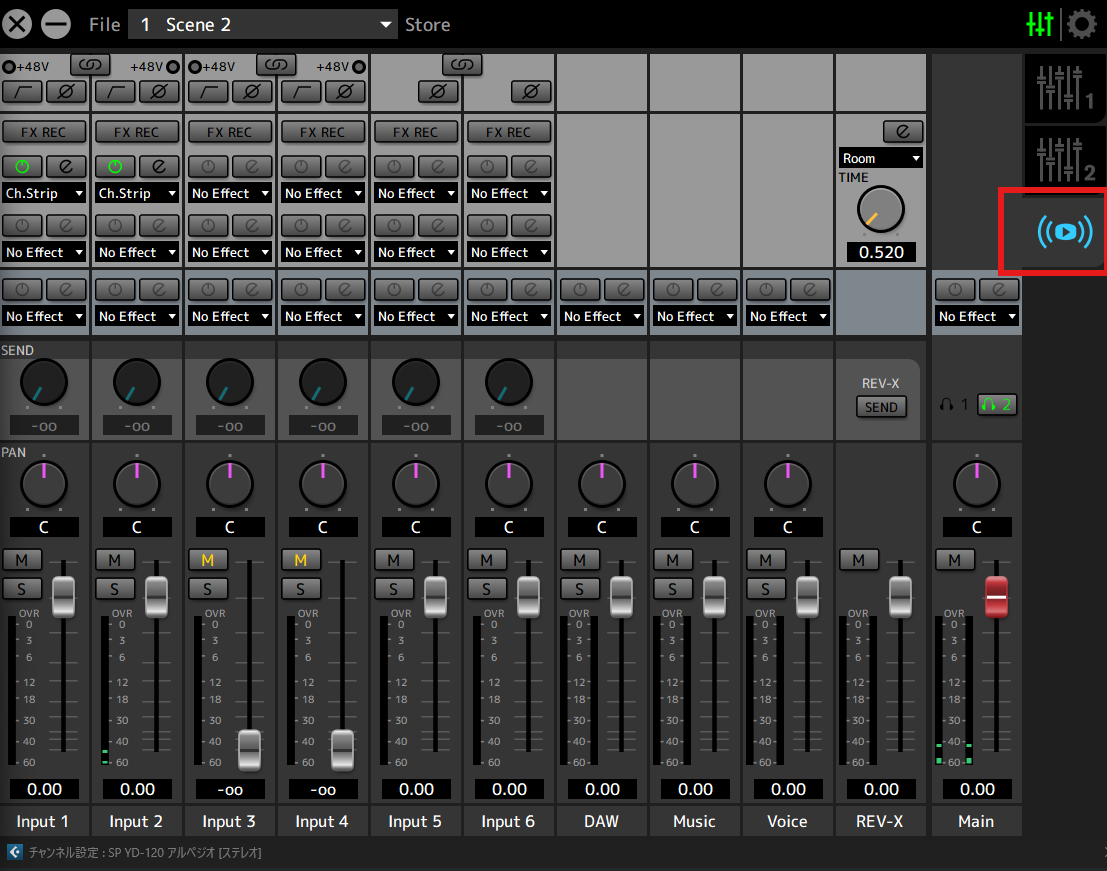1107x871 pixels.
Task: Enable FX REC on Input 1
Action: pyautogui.click(x=44, y=132)
